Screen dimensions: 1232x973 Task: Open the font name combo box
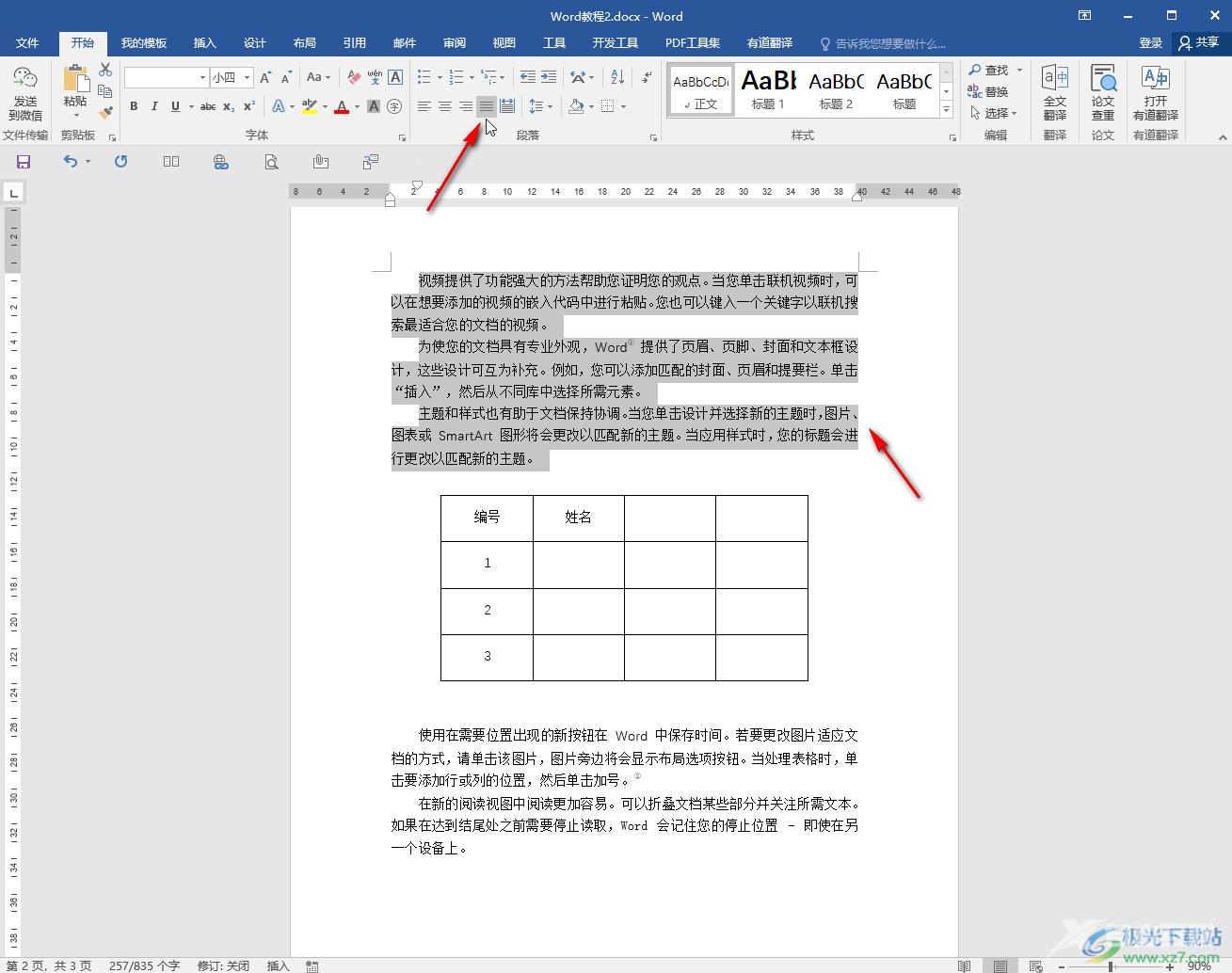coord(166,77)
